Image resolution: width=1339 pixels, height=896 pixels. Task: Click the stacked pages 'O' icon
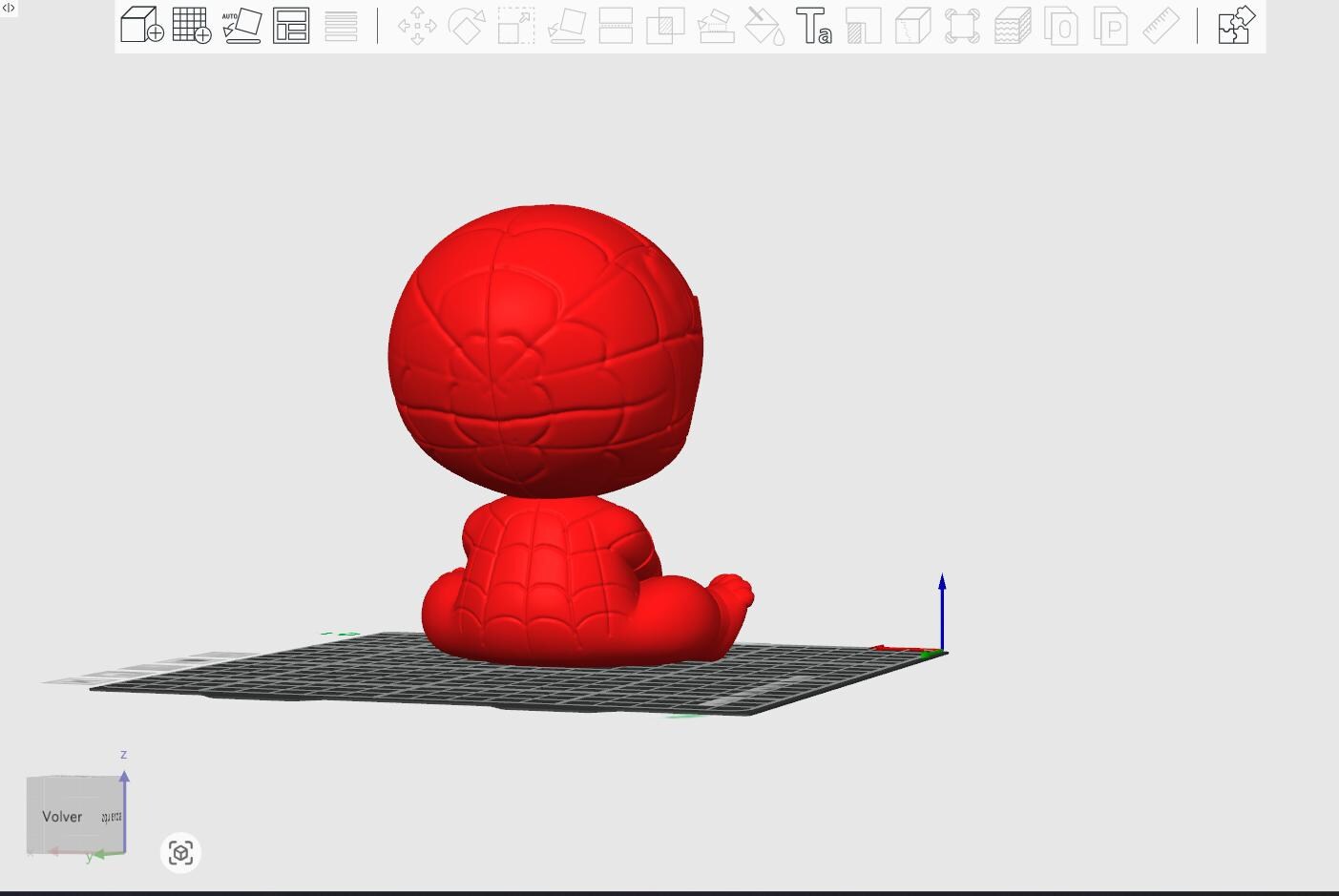[x=1062, y=26]
